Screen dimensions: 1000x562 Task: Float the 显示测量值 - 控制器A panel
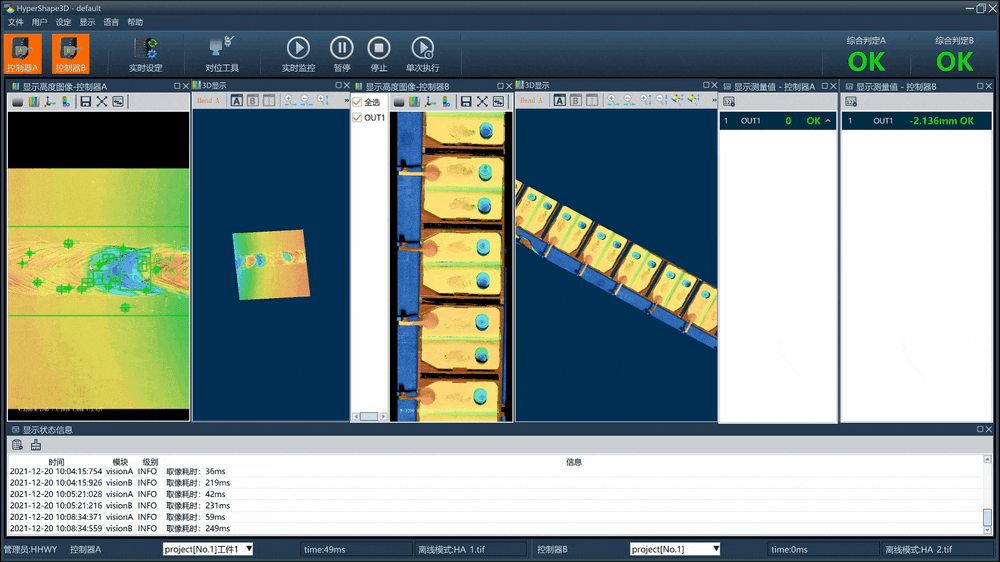825,86
